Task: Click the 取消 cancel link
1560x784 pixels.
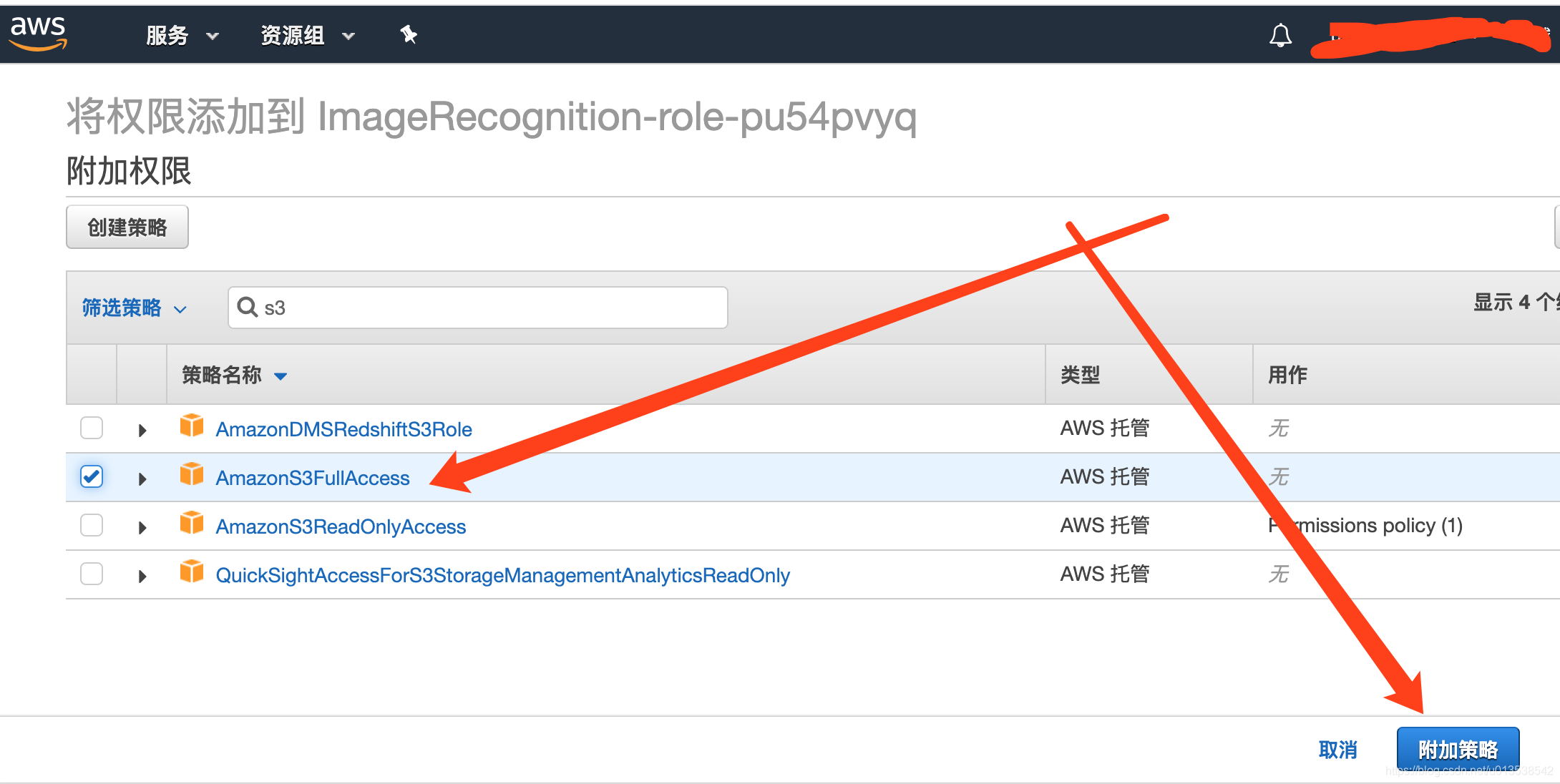Action: point(1337,749)
